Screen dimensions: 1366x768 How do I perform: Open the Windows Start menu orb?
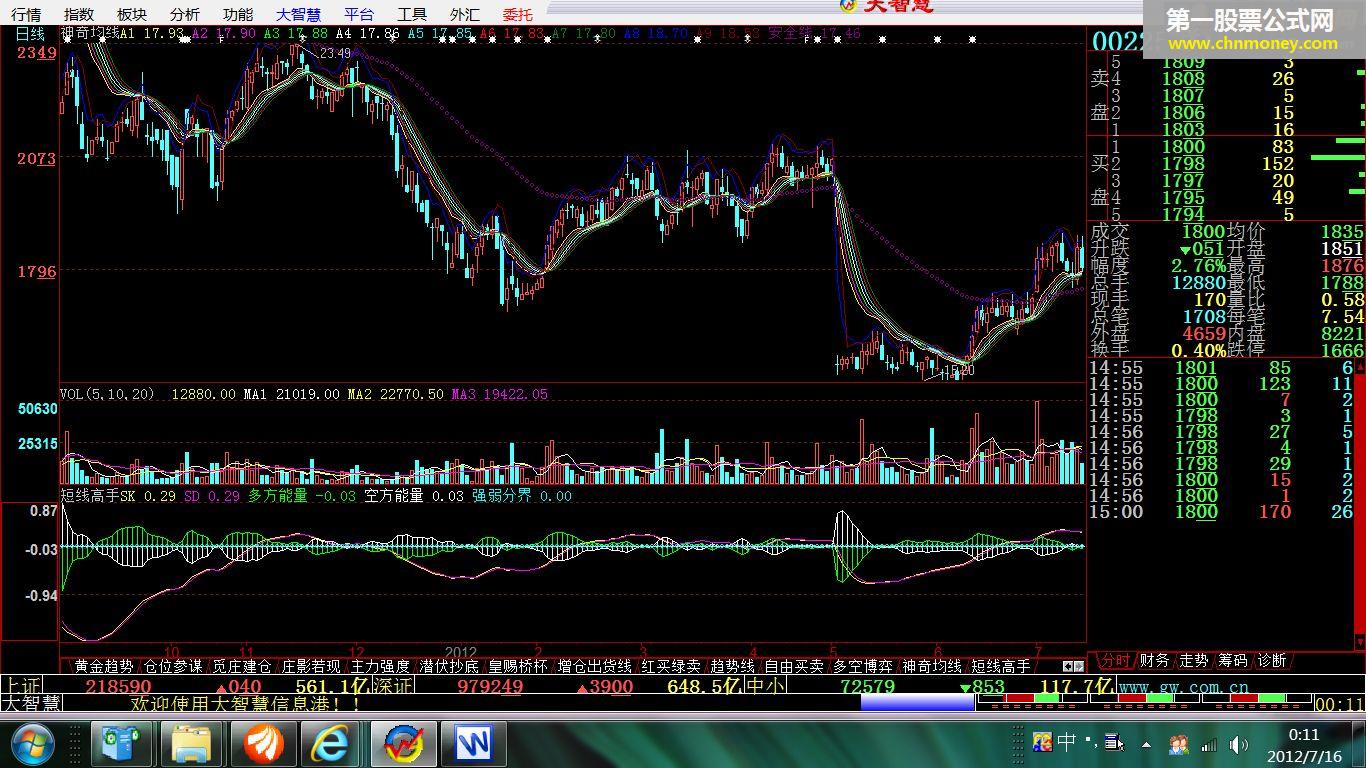pos(34,743)
